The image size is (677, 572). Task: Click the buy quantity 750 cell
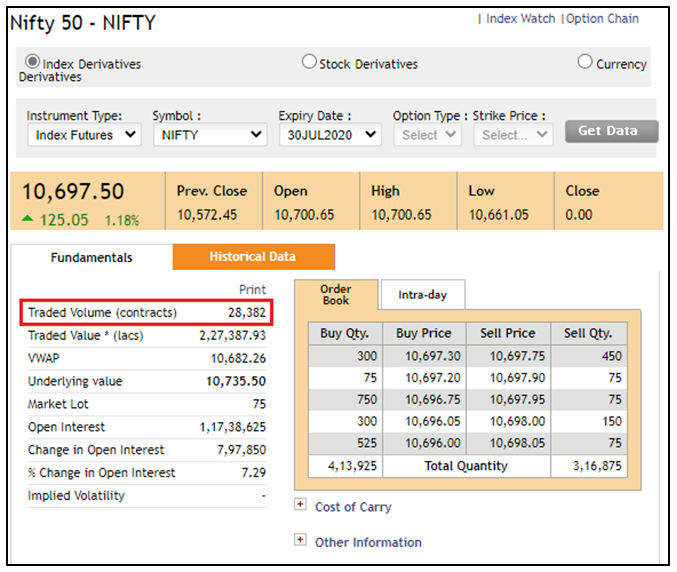point(345,400)
